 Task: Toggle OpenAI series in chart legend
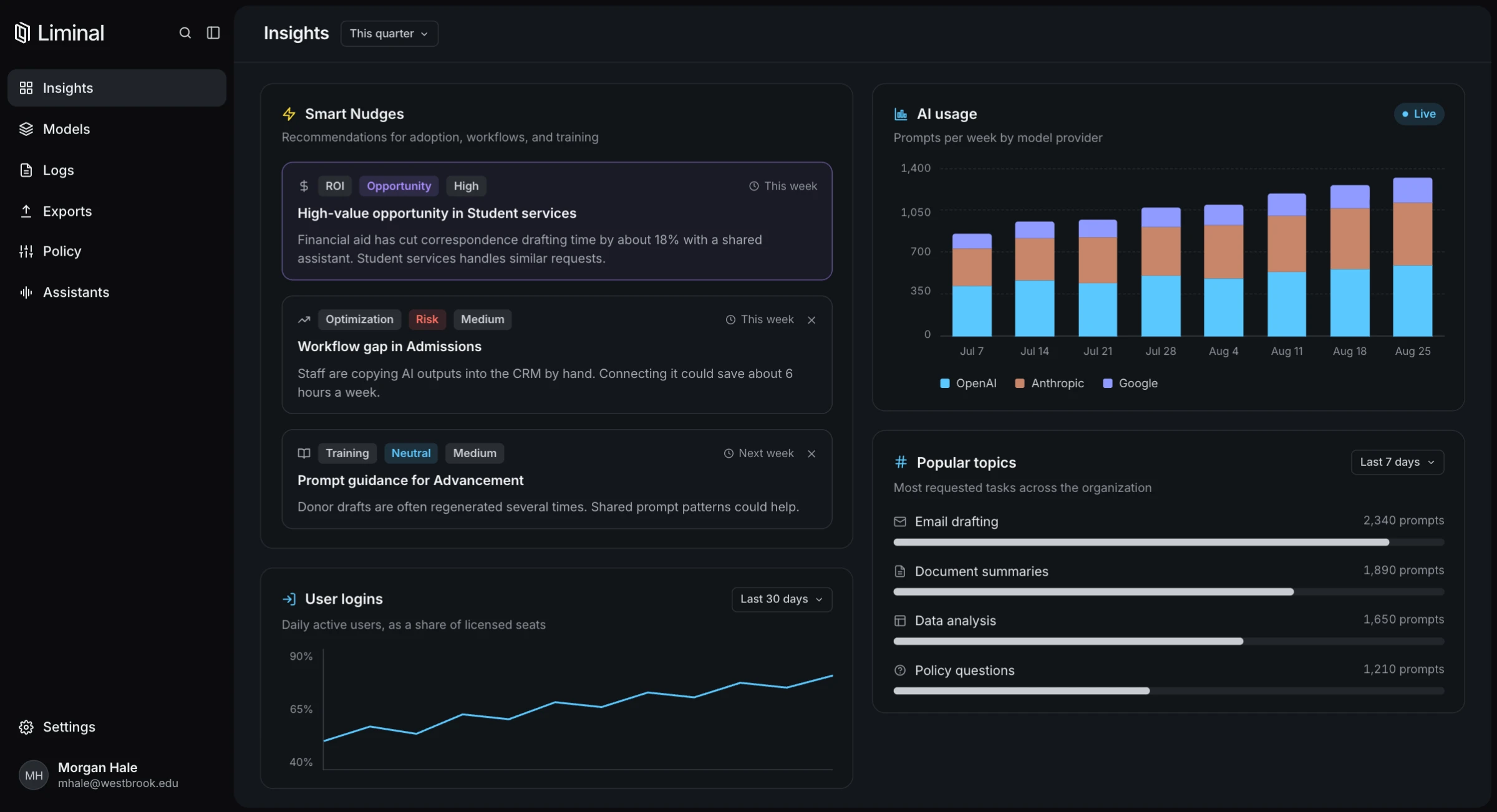click(x=968, y=384)
